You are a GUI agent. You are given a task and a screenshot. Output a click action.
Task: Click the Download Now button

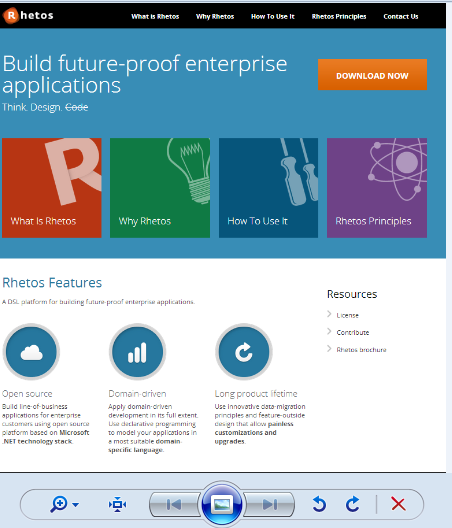pos(372,75)
